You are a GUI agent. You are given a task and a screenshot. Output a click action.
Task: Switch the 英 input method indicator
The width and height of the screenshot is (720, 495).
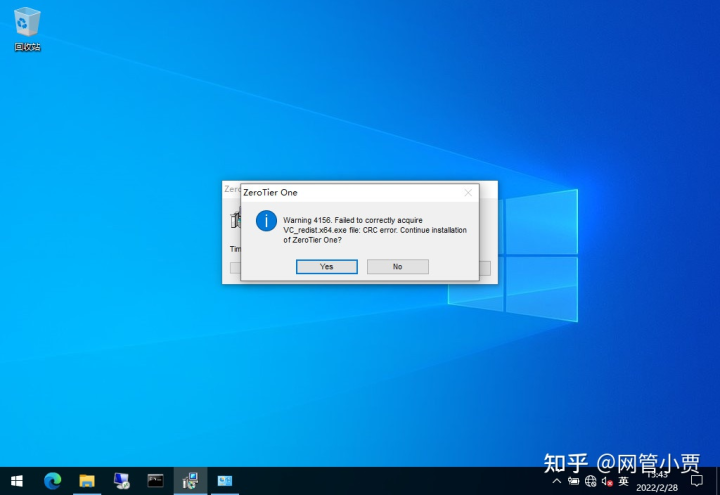624,481
